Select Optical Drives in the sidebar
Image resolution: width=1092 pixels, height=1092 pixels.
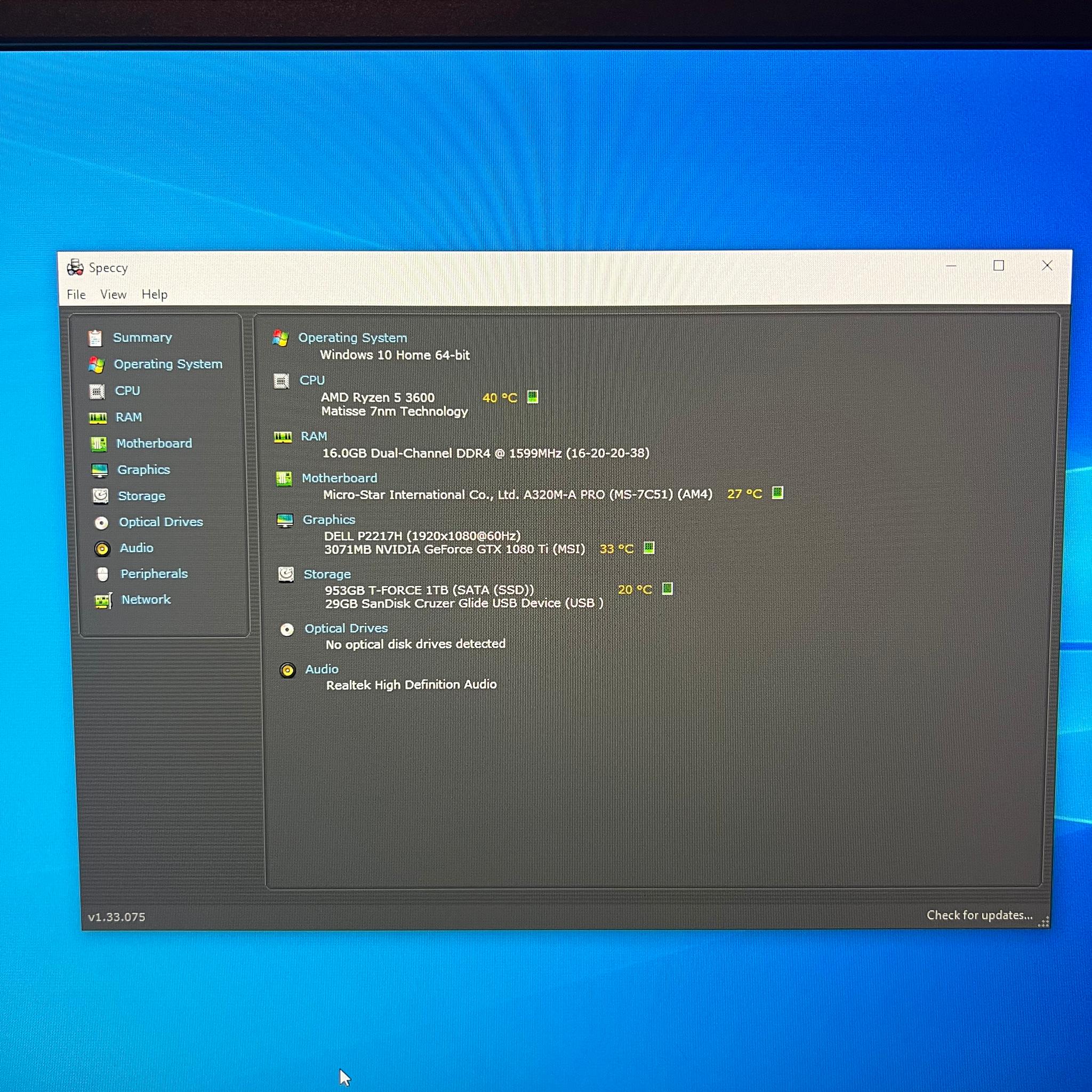coord(161,521)
